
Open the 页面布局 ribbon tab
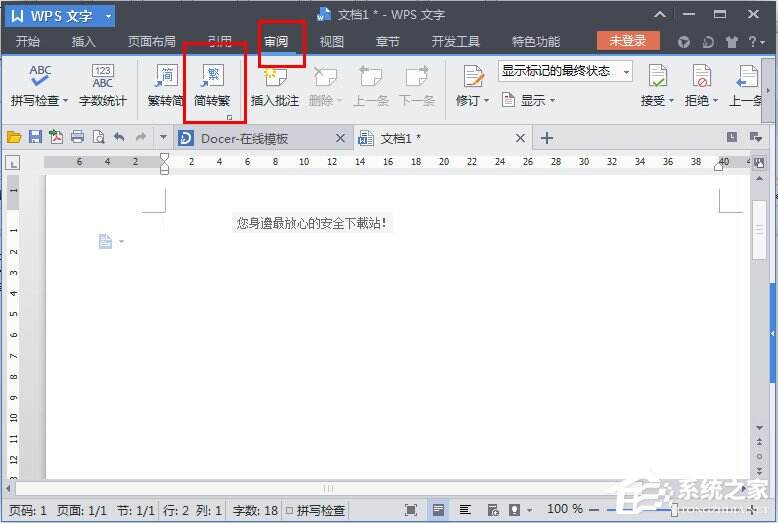click(x=152, y=42)
